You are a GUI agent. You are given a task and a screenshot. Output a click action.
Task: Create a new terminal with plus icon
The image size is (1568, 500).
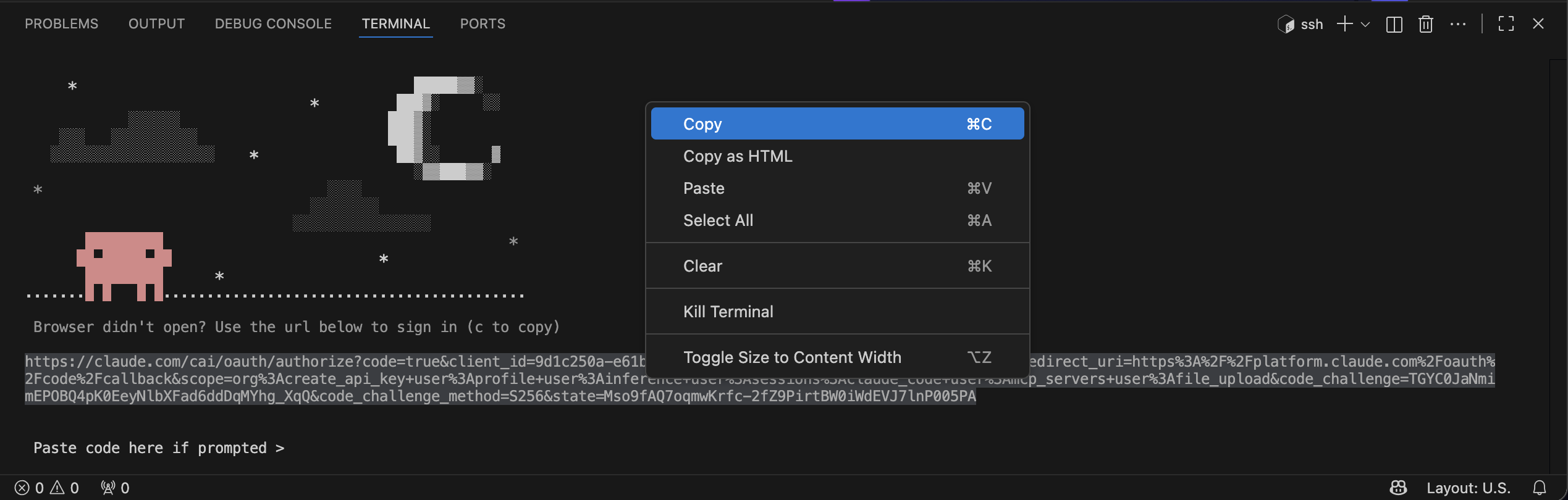[x=1344, y=24]
